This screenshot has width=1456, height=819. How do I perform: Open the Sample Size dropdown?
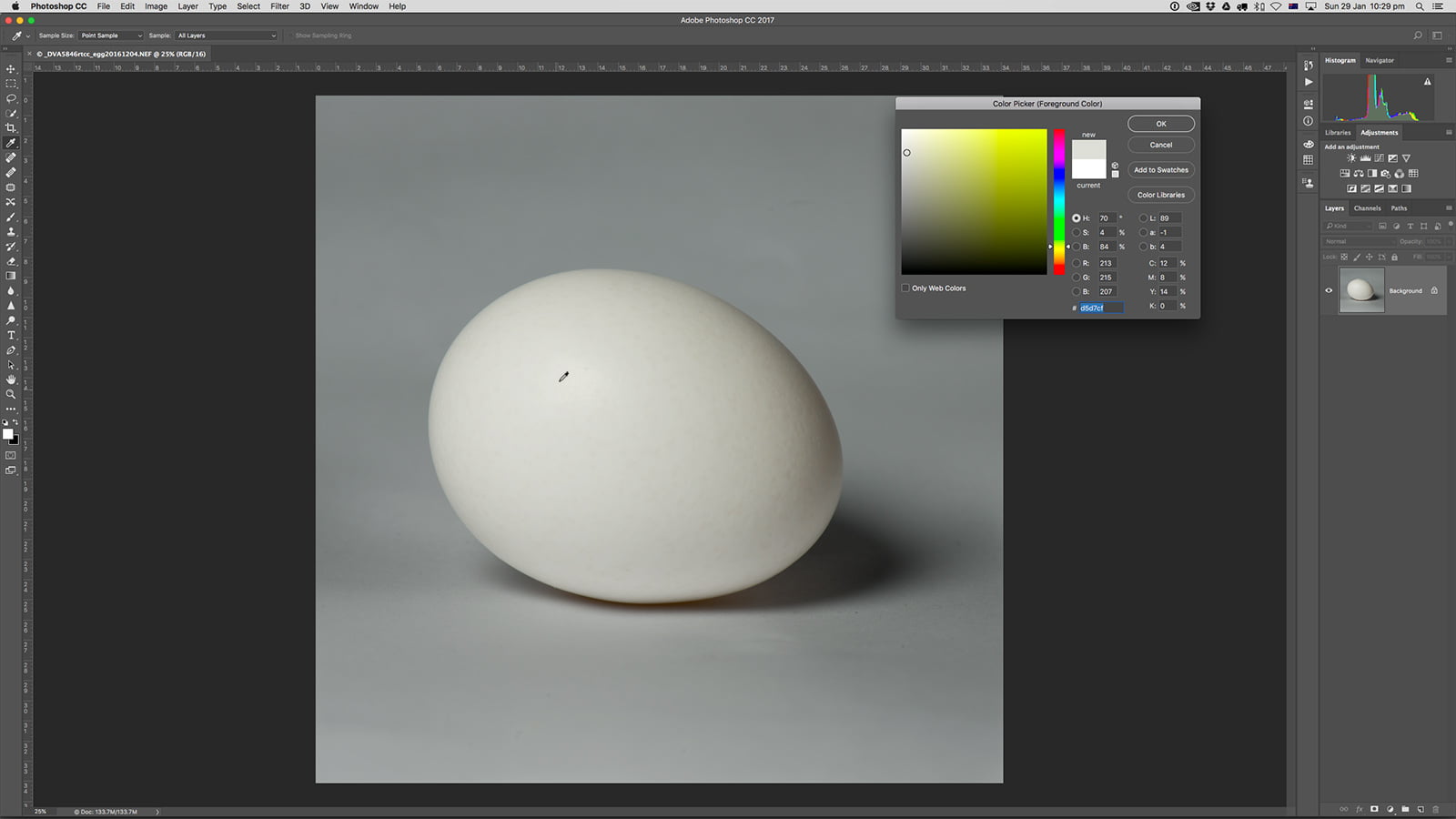pos(111,35)
